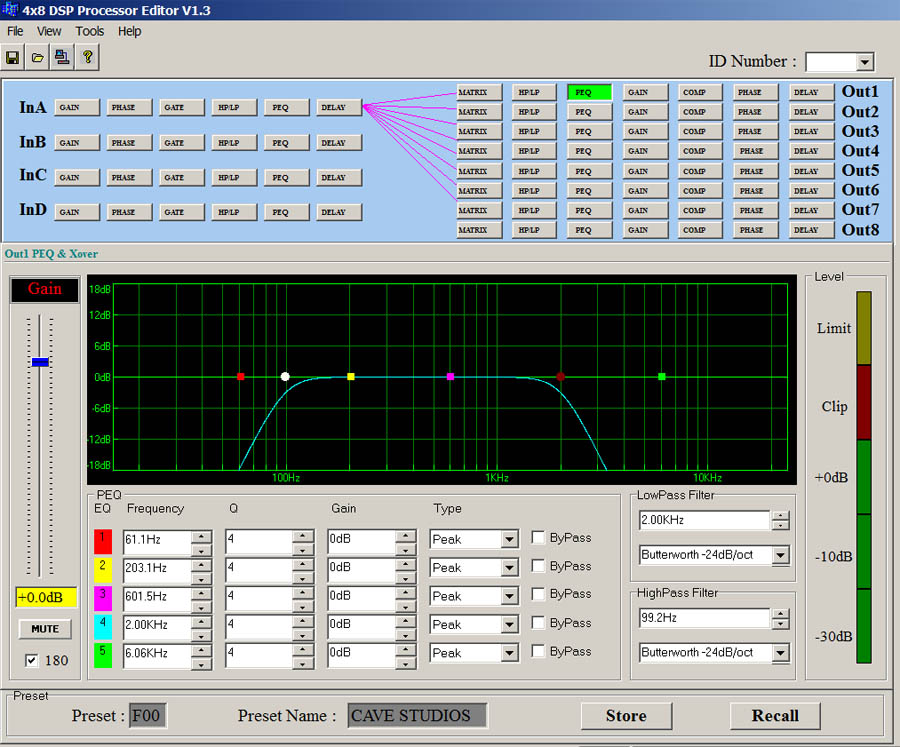Screen dimensions: 900x747
Task: Click the white highpass node on graph
Action: coord(285,377)
